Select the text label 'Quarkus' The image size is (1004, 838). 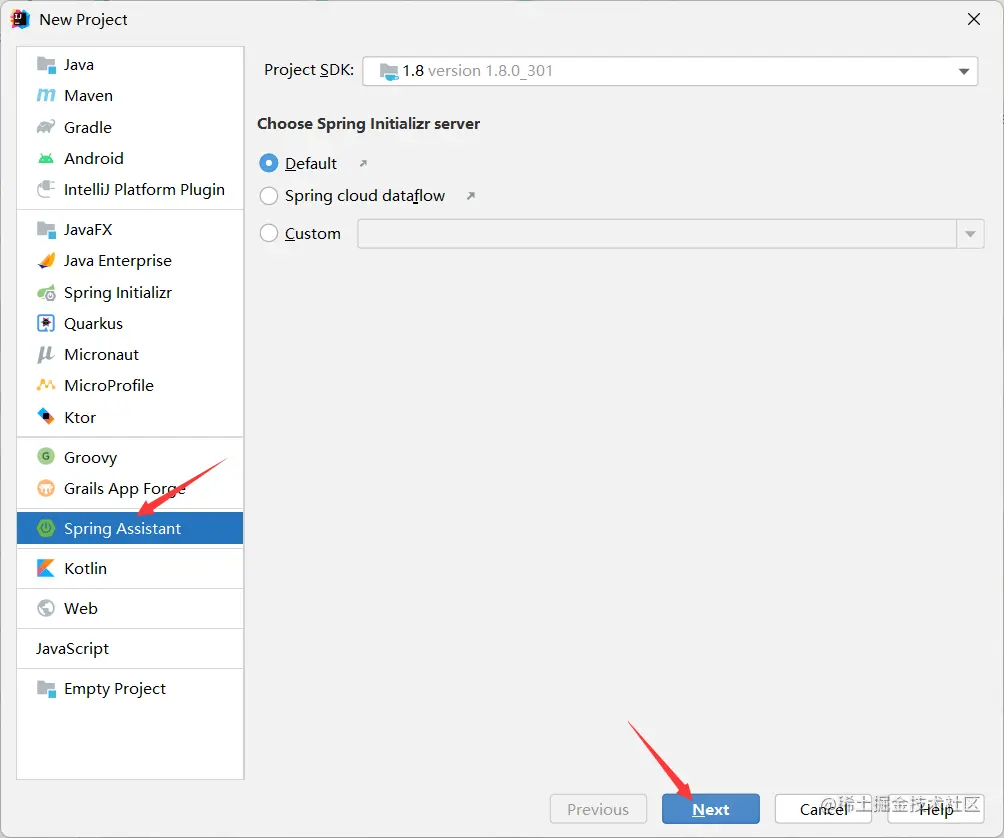click(93, 323)
